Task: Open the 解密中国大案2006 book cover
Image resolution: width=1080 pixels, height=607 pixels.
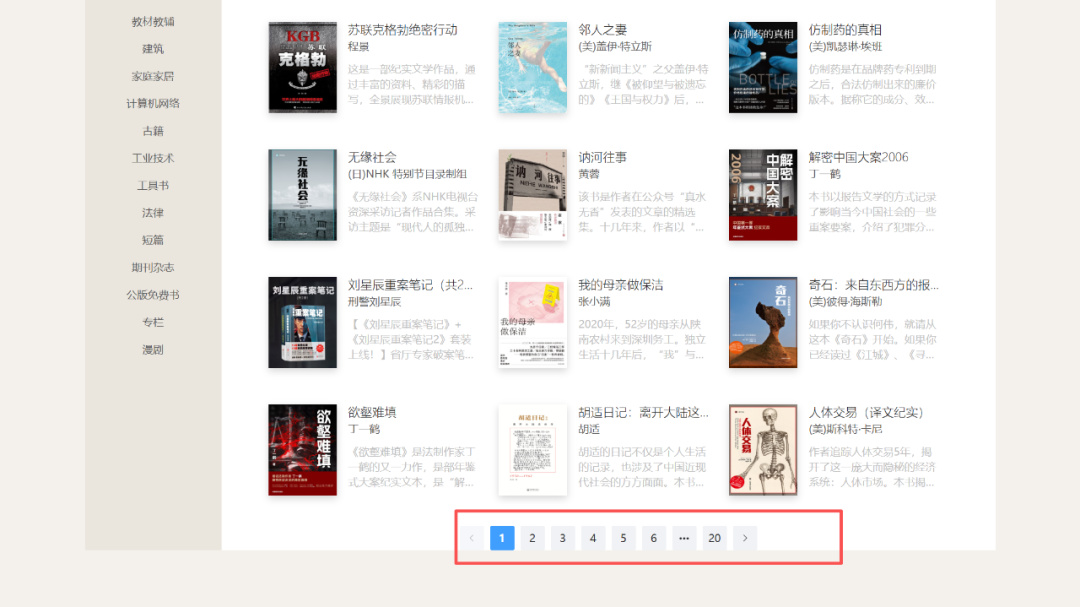Action: pos(763,195)
